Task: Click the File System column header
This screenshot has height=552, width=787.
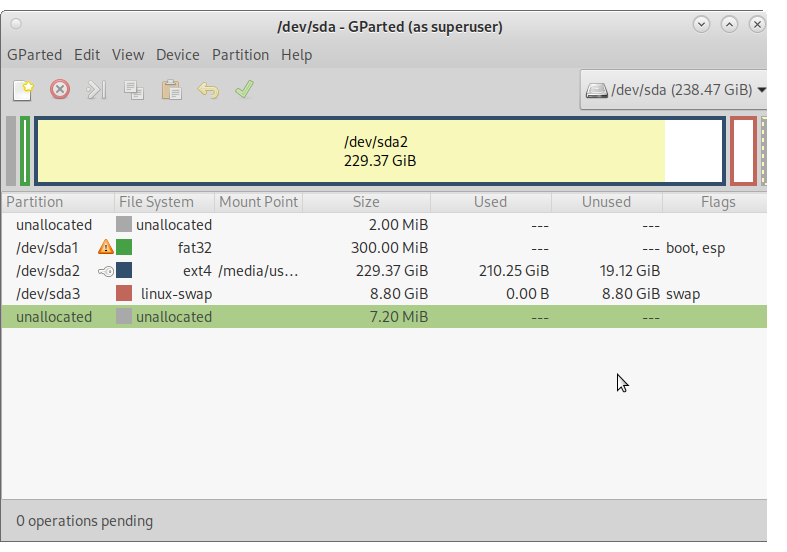Action: 156,202
